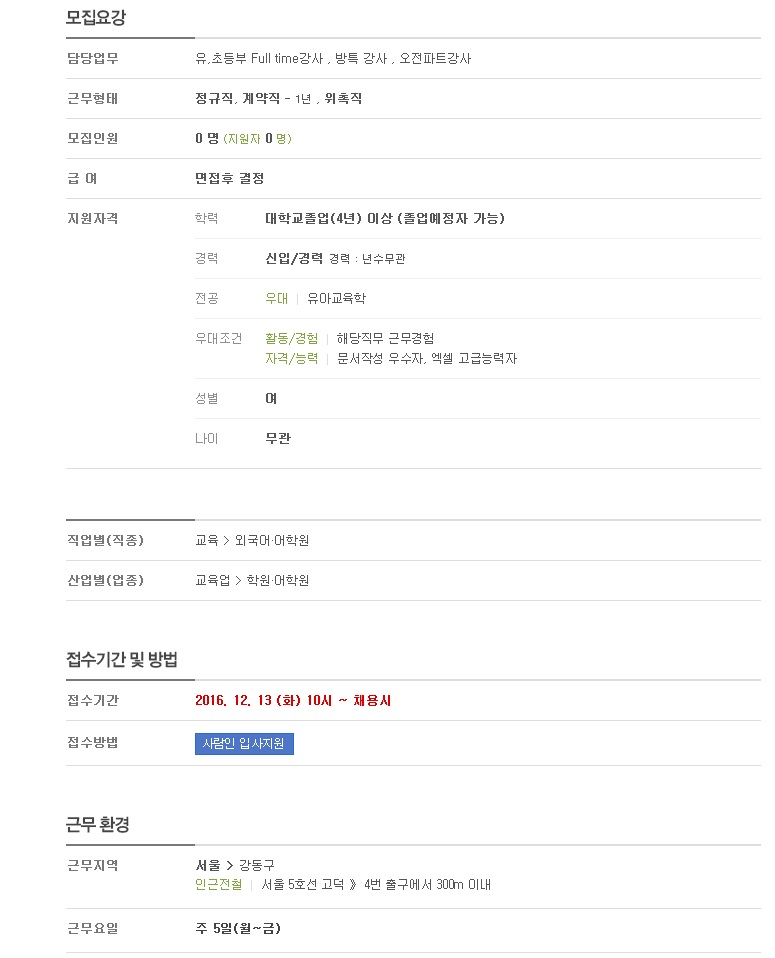
Task: Click the 교육 > 외국어·어학원 job category
Action: [x=252, y=540]
